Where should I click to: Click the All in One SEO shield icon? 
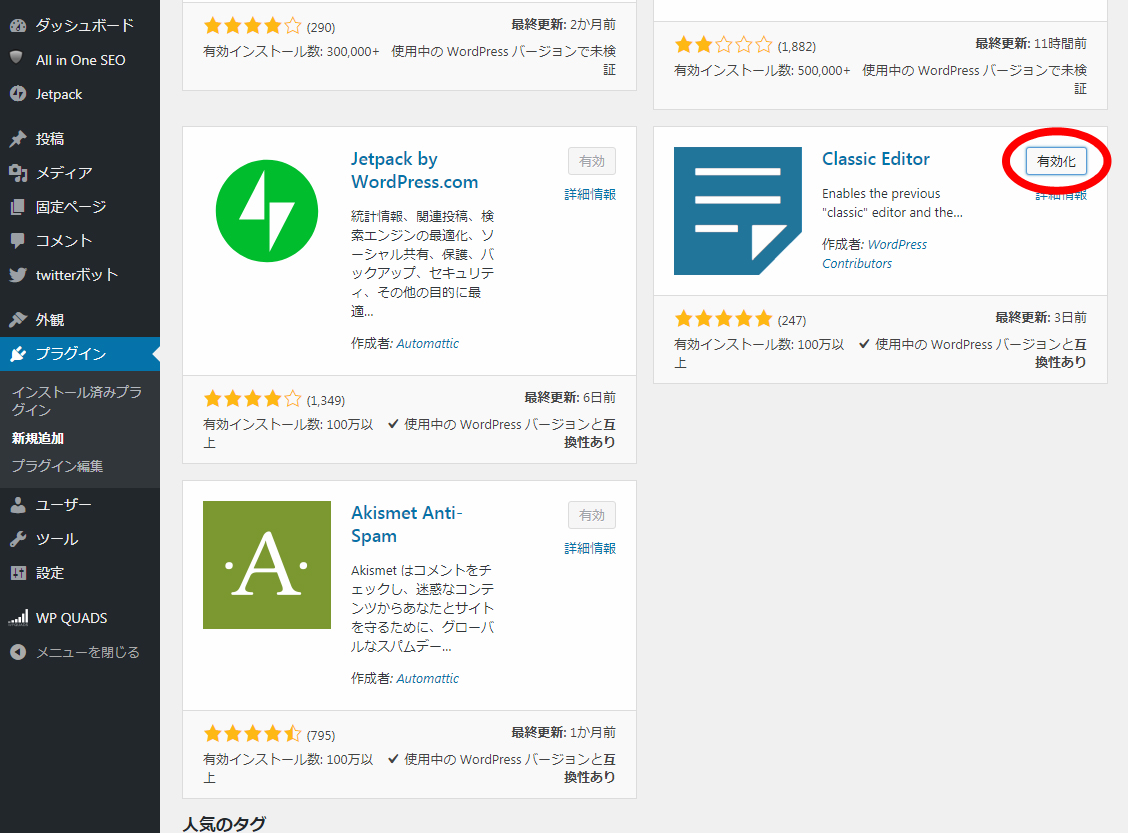point(17,59)
